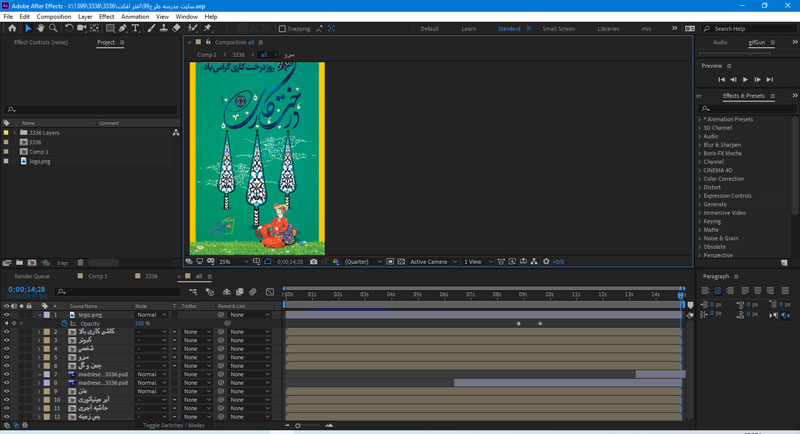Click Toggle Switches / Modes button
The height and width of the screenshot is (434, 800).
coord(173,425)
